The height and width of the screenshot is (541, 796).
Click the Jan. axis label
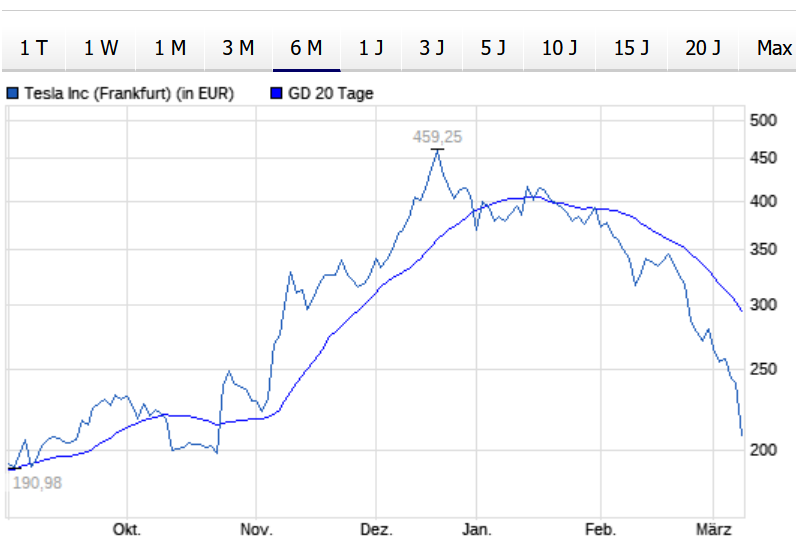pyautogui.click(x=477, y=530)
